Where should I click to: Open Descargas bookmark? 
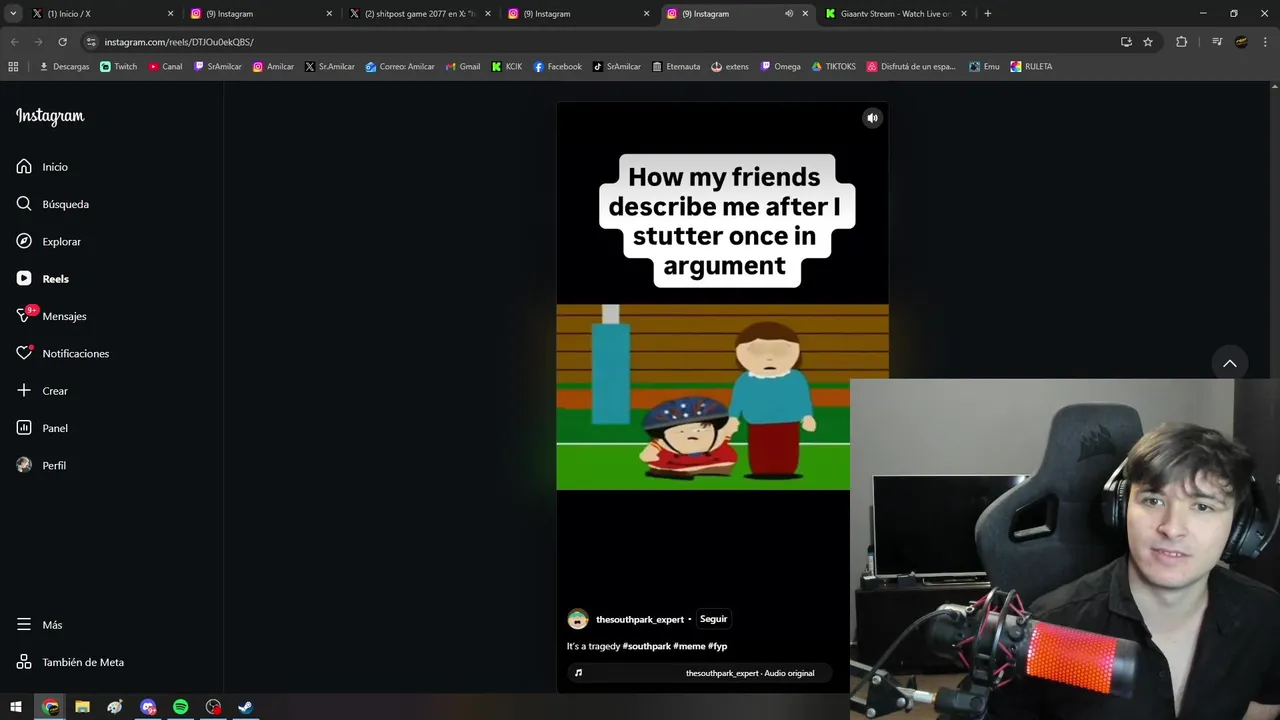(64, 67)
